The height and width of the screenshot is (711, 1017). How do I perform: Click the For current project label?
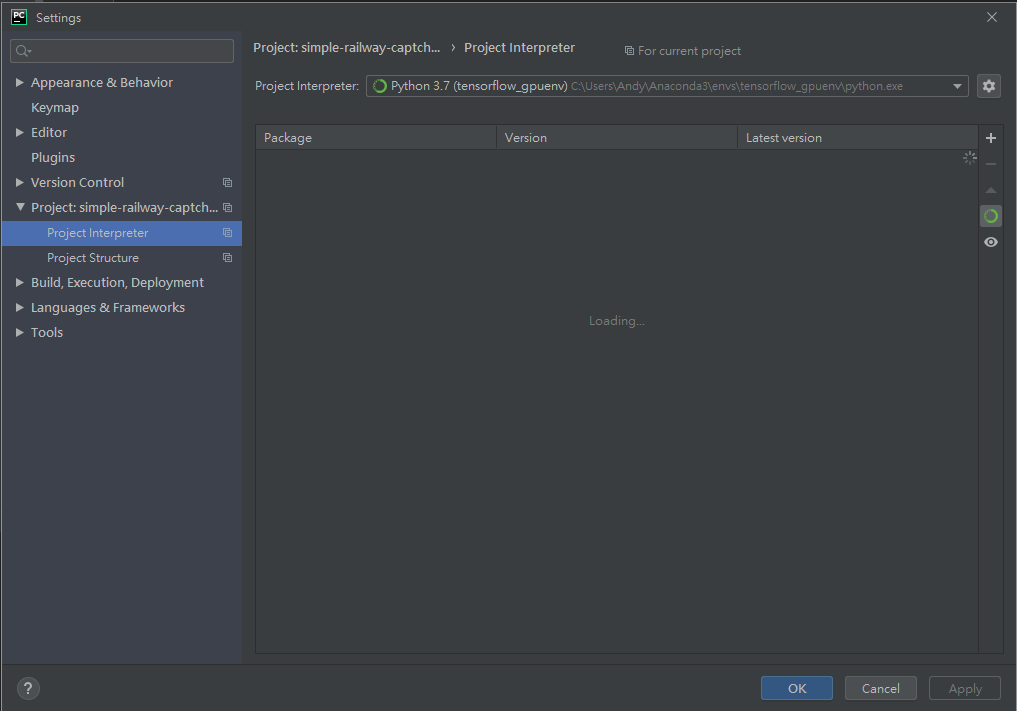tap(682, 51)
